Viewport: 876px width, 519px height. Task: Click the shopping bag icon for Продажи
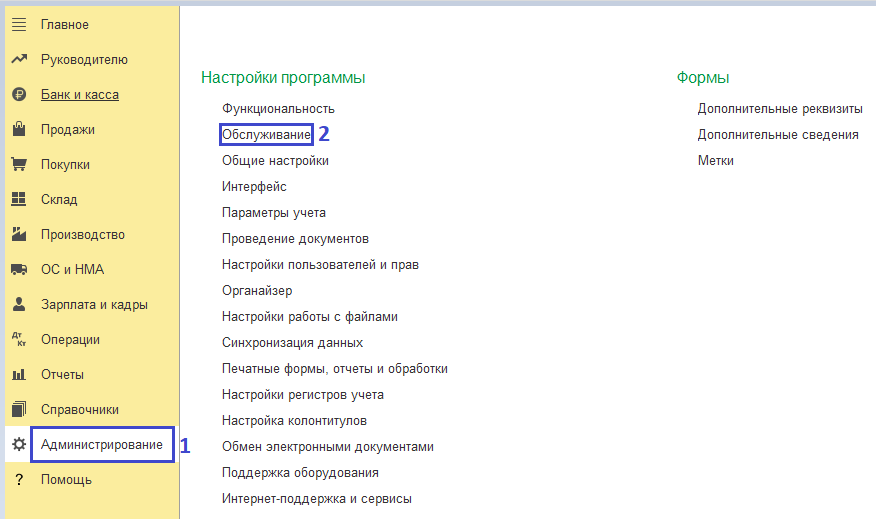click(18, 130)
